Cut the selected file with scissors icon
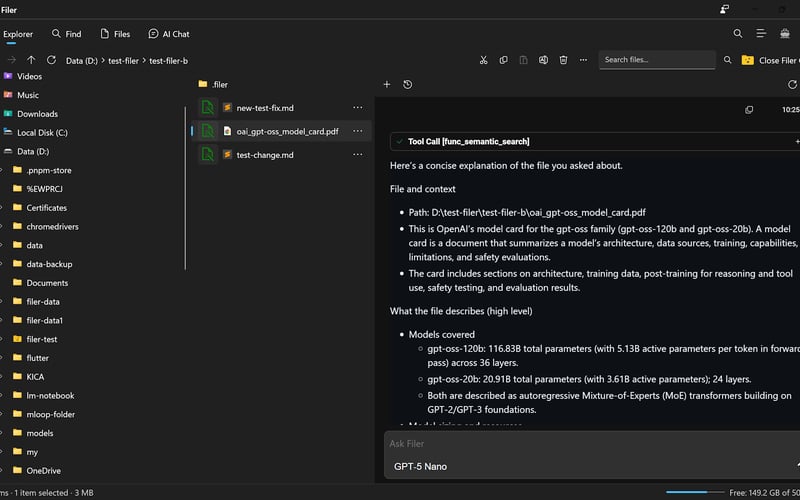 click(x=483, y=60)
